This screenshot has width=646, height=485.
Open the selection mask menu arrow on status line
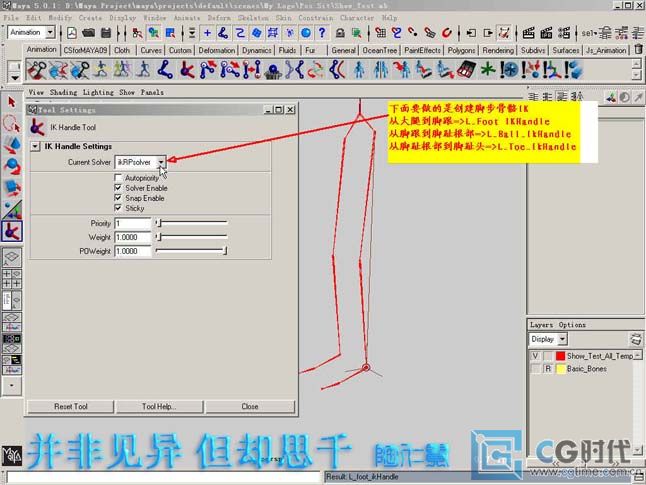click(x=192, y=33)
